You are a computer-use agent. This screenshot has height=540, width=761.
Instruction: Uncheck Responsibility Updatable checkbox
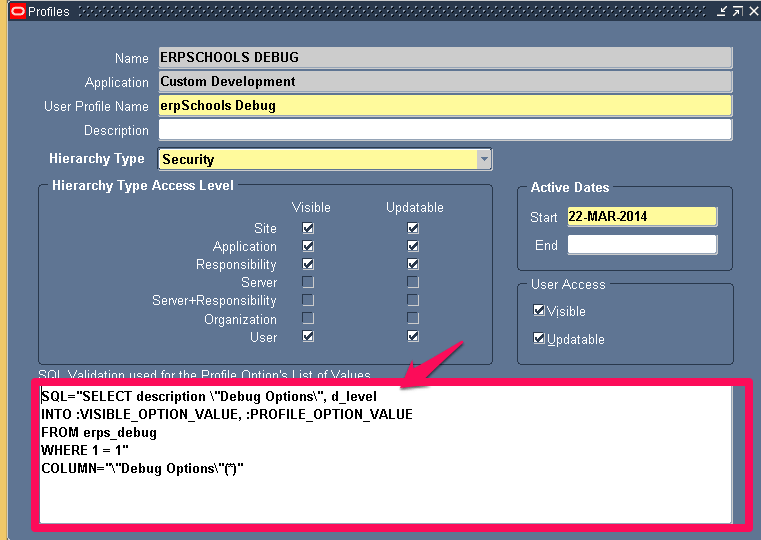(x=413, y=264)
